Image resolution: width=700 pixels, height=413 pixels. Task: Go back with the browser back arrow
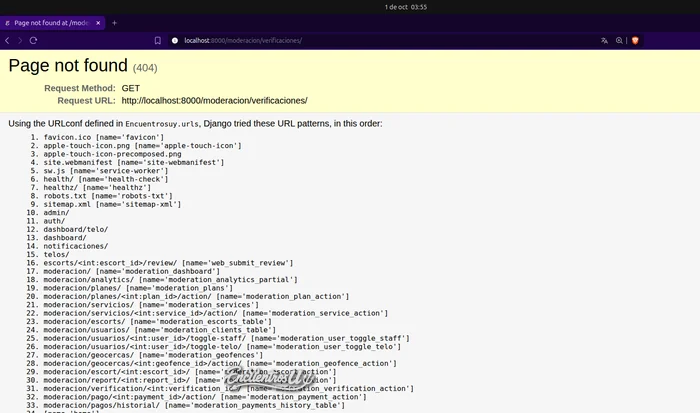(x=7, y=41)
